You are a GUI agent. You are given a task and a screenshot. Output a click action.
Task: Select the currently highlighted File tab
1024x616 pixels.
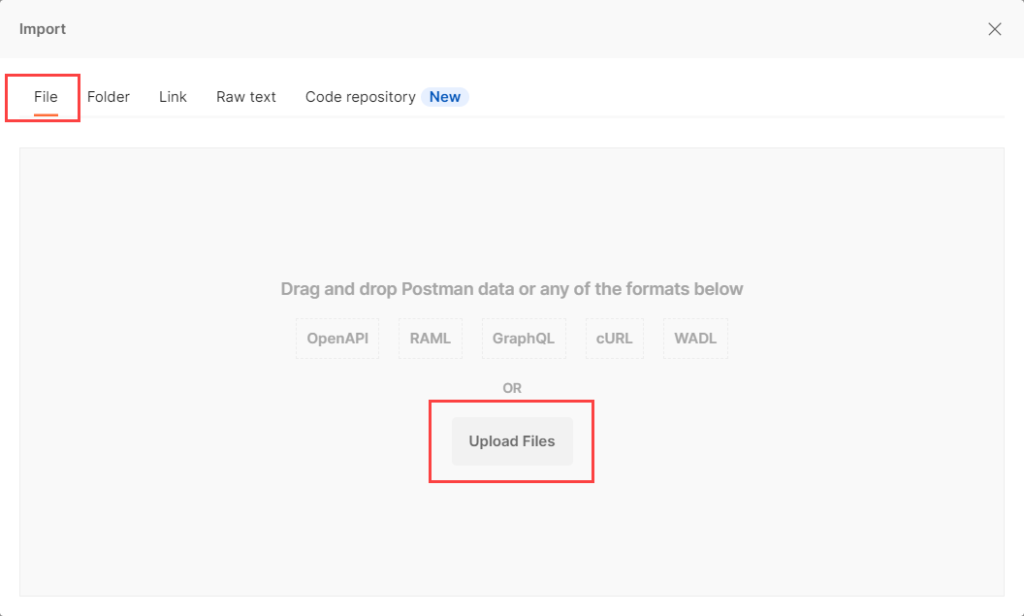44,96
